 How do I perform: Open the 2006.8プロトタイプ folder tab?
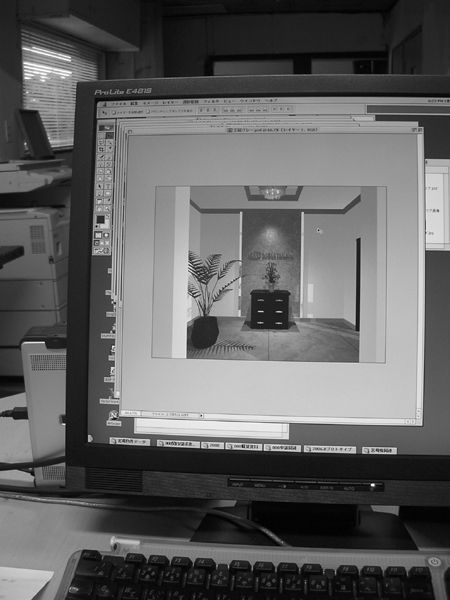pyautogui.click(x=330, y=449)
